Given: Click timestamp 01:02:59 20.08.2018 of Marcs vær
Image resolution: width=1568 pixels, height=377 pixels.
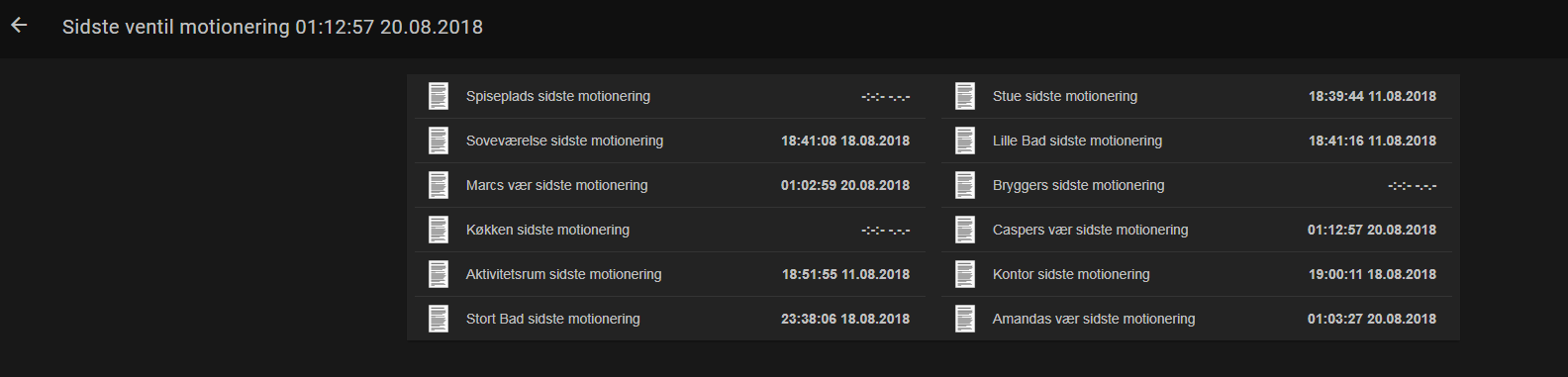Looking at the screenshot, I should [x=845, y=185].
